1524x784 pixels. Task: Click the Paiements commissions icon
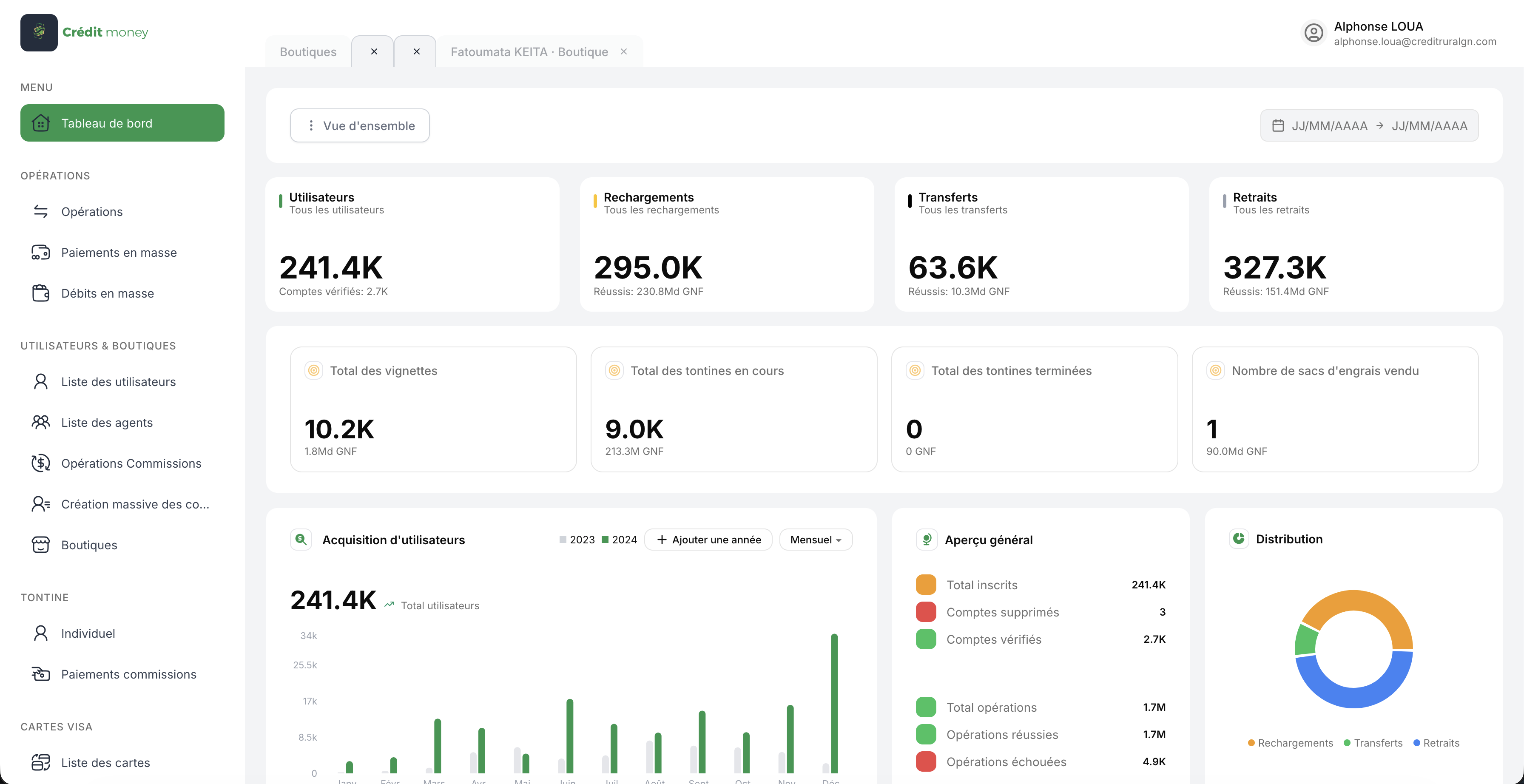(41, 674)
